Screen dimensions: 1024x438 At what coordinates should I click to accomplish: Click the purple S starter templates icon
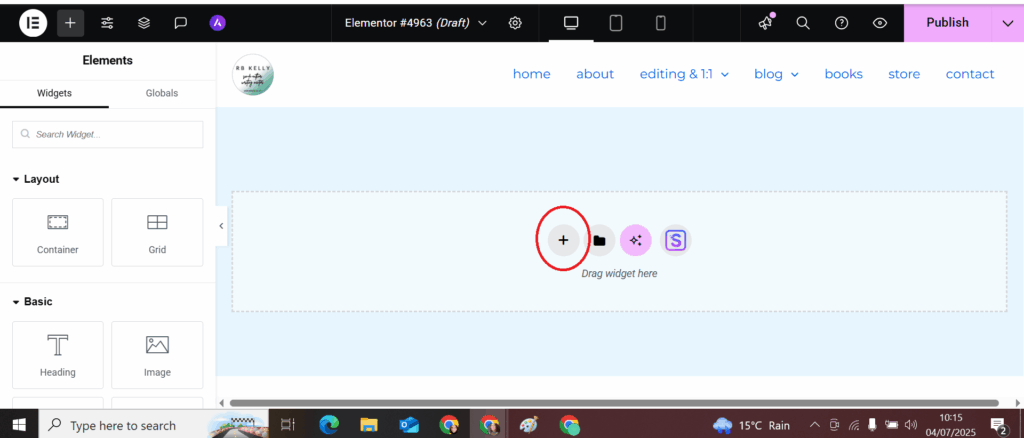675,240
